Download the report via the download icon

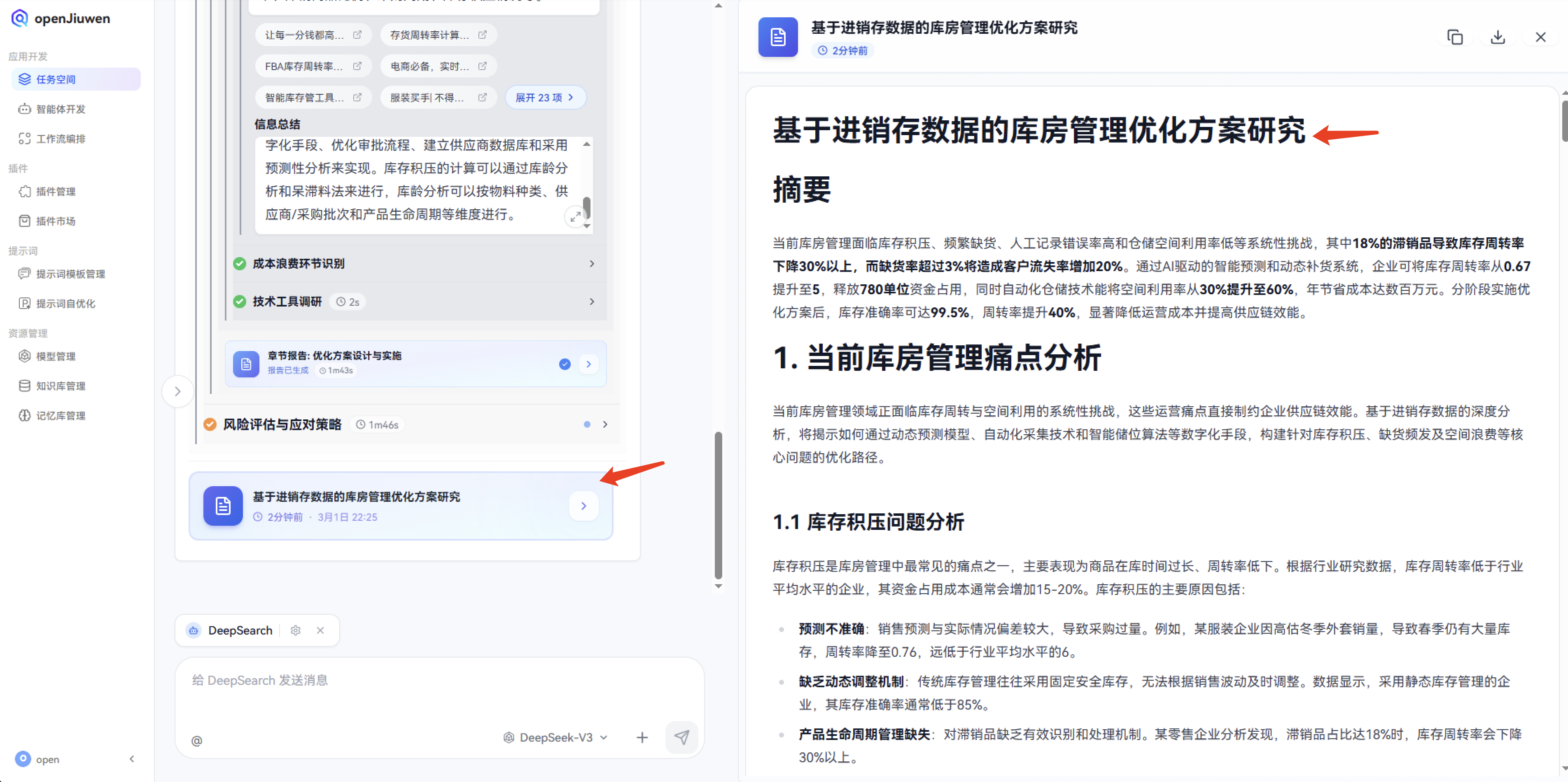[x=1498, y=37]
